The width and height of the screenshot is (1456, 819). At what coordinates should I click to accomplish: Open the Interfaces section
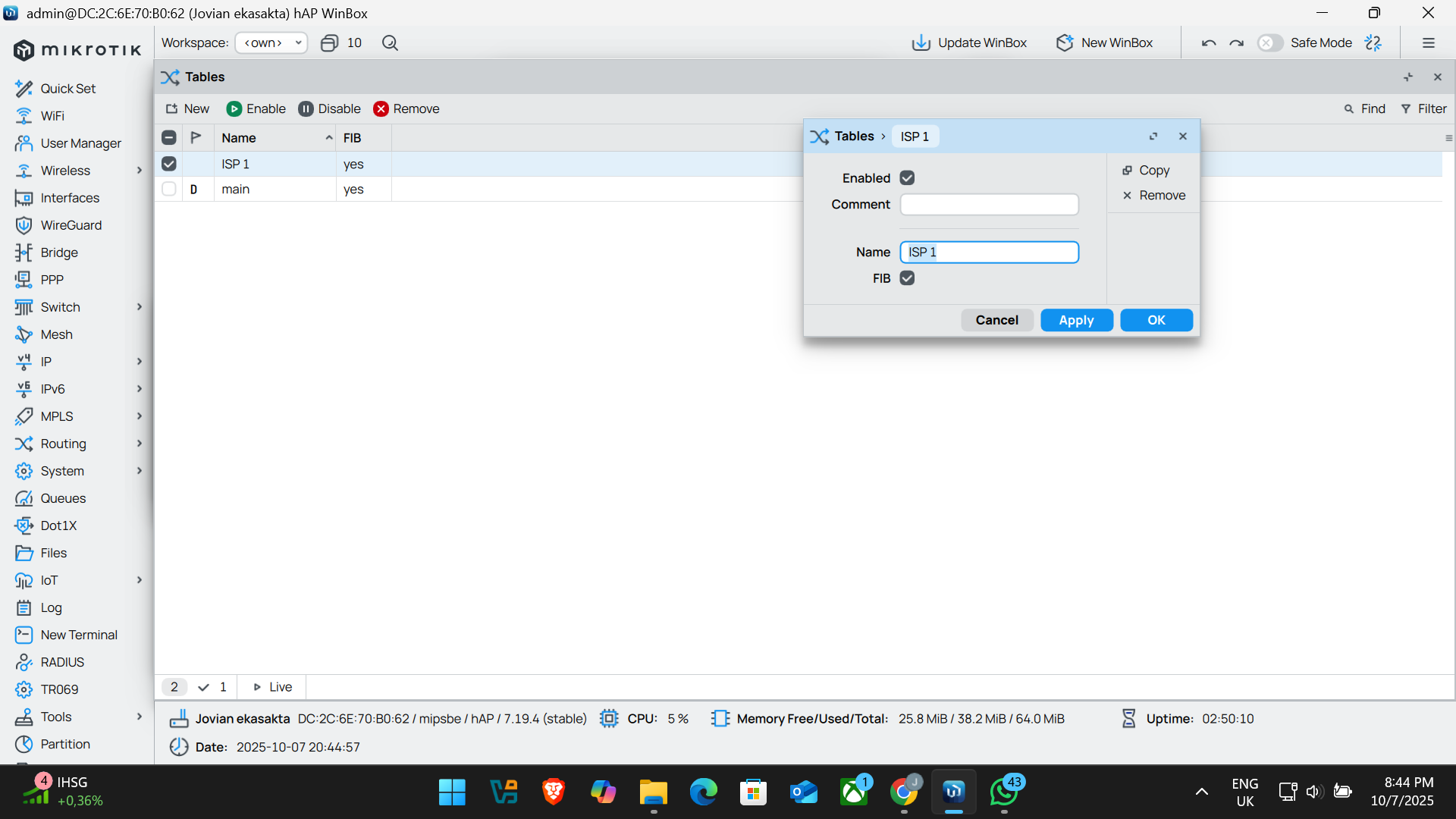pos(70,198)
